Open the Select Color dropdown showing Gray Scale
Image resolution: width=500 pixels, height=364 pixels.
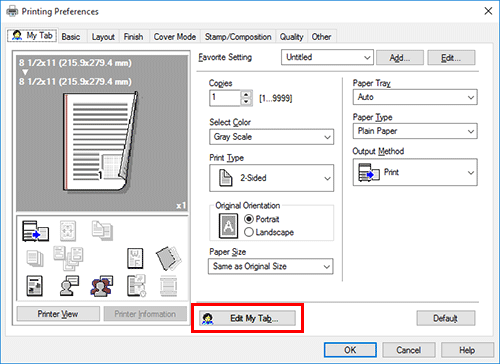(271, 137)
